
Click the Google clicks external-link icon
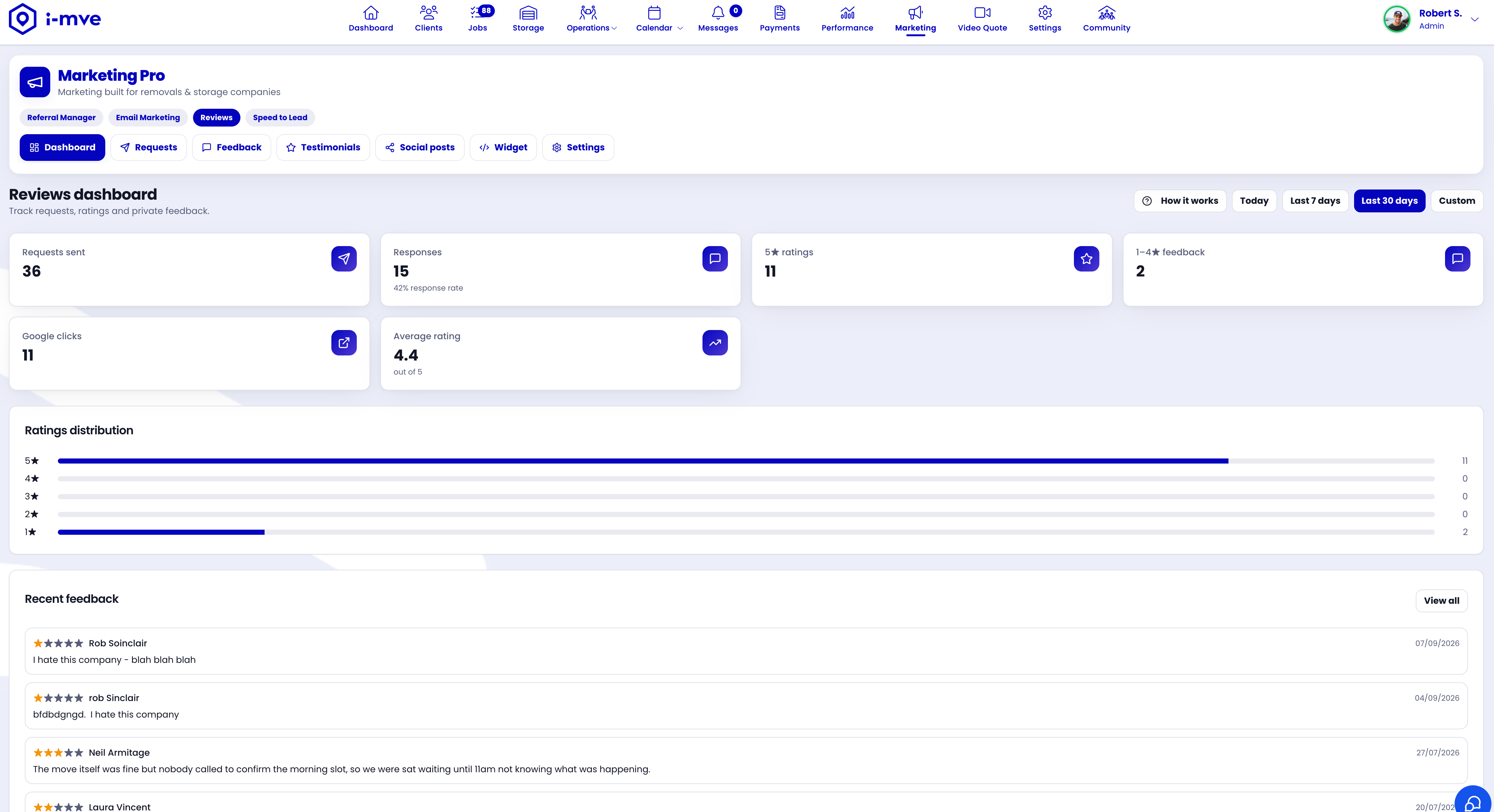[x=344, y=343]
